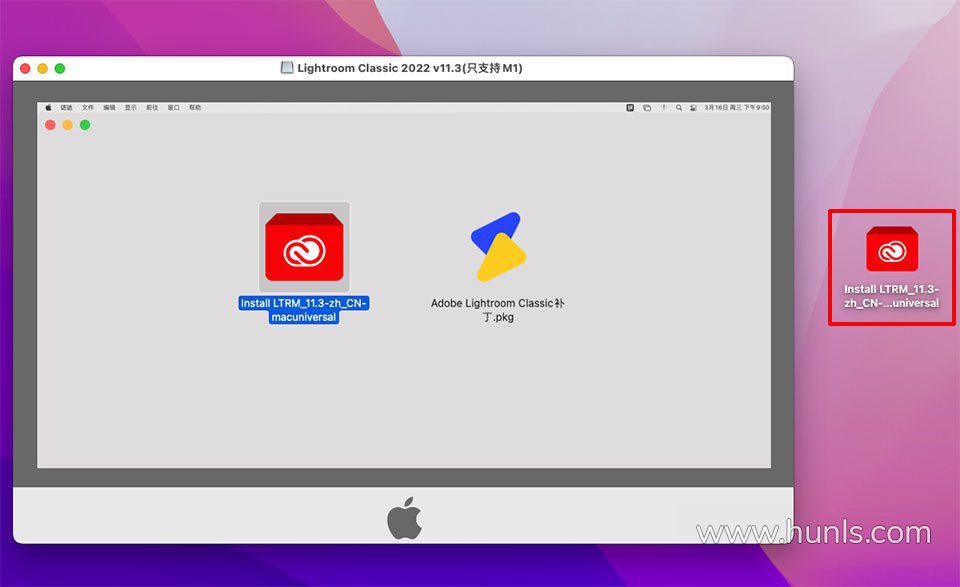Close the Lightroom Classic 2022 window
Image resolution: width=960 pixels, height=587 pixels.
coord(25,69)
